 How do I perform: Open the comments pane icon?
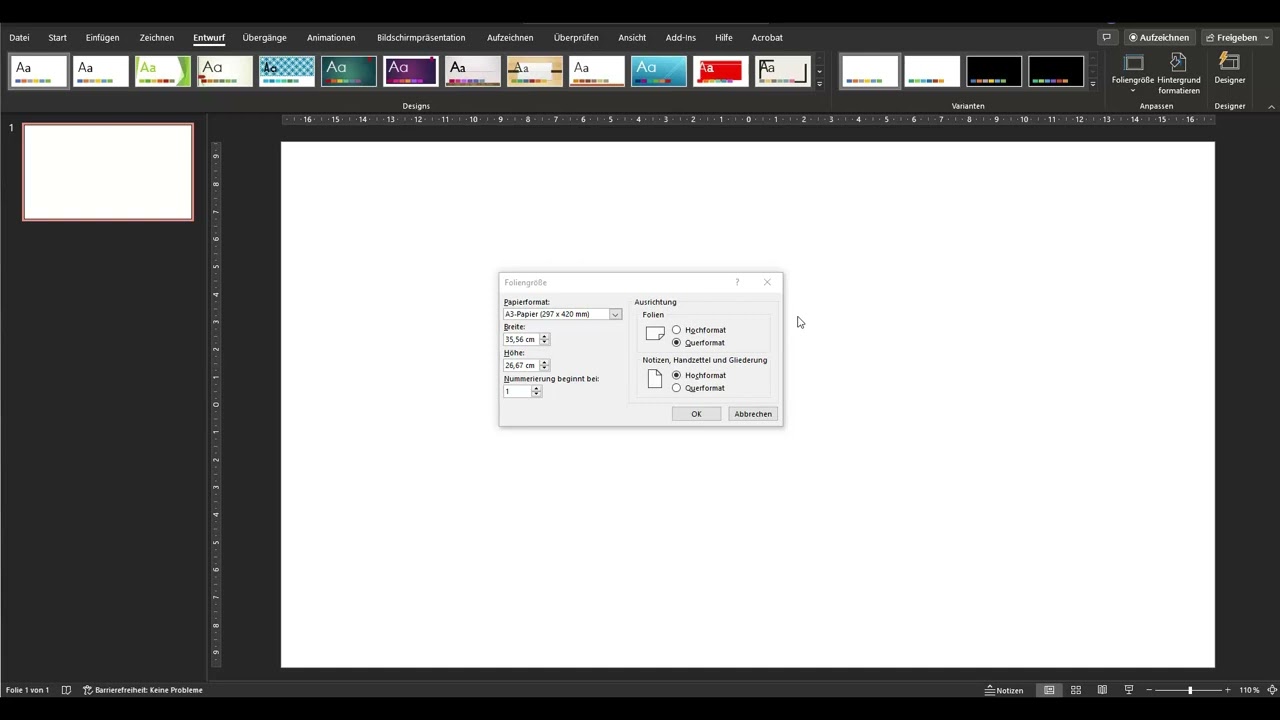[x=1106, y=37]
